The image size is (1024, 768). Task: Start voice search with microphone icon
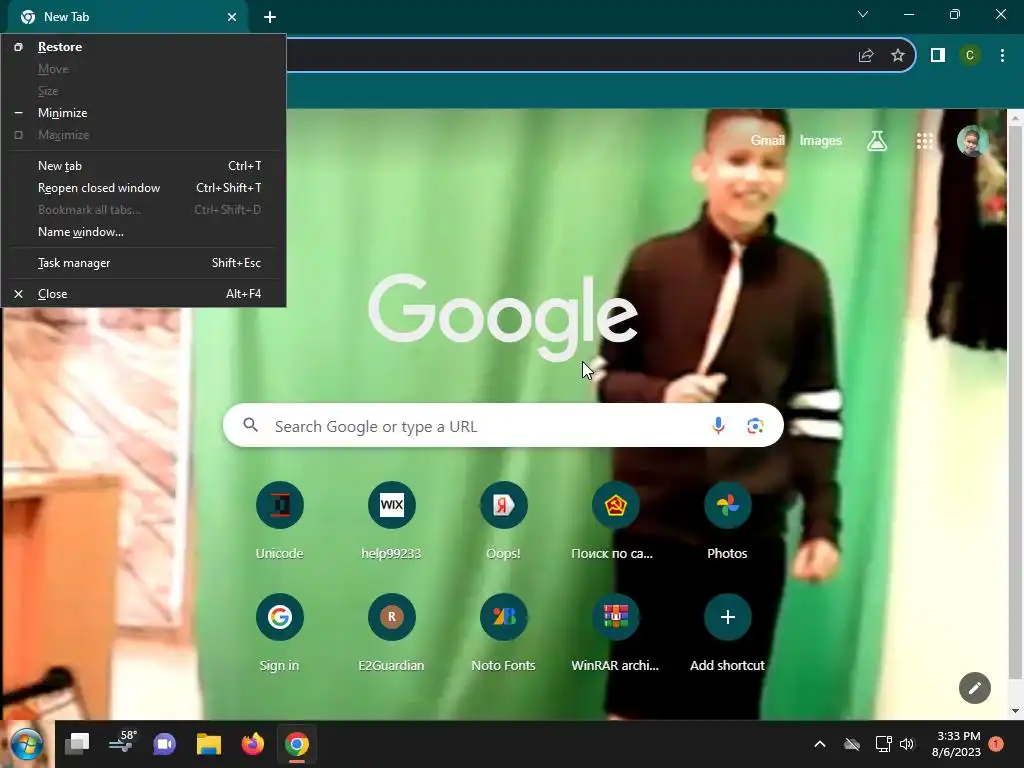(718, 426)
